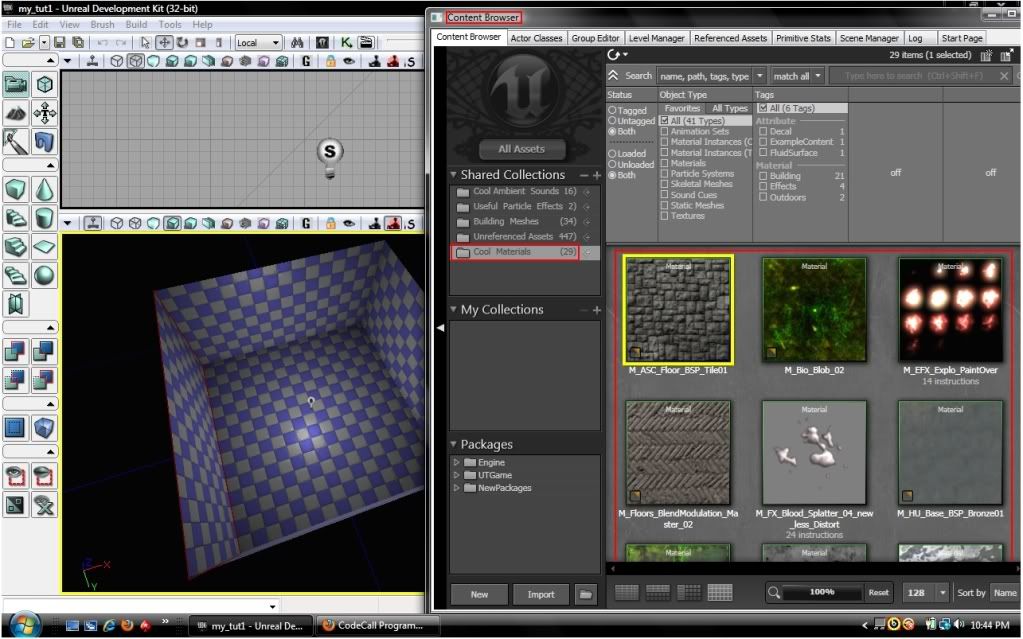
Task: Select the Cone brush builder
Action: [44, 190]
